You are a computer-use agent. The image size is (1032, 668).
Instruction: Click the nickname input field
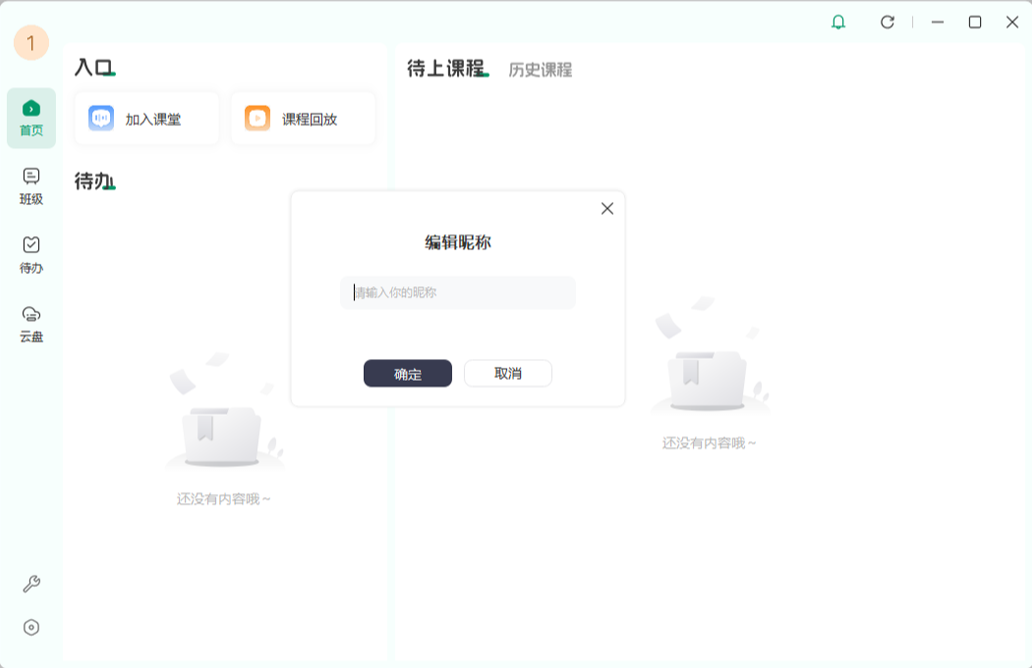[x=457, y=292]
